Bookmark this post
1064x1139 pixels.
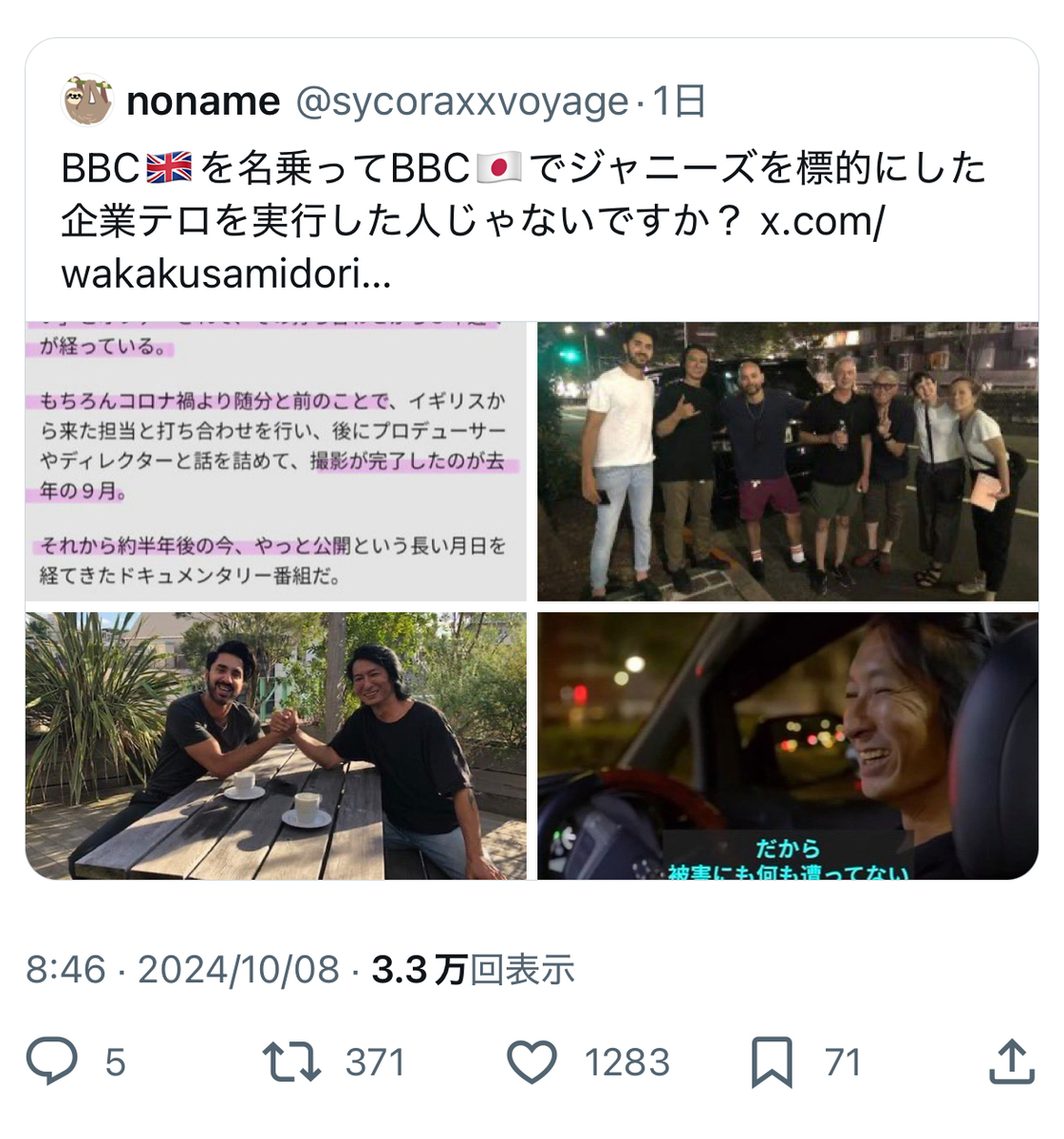pyautogui.click(x=772, y=1063)
